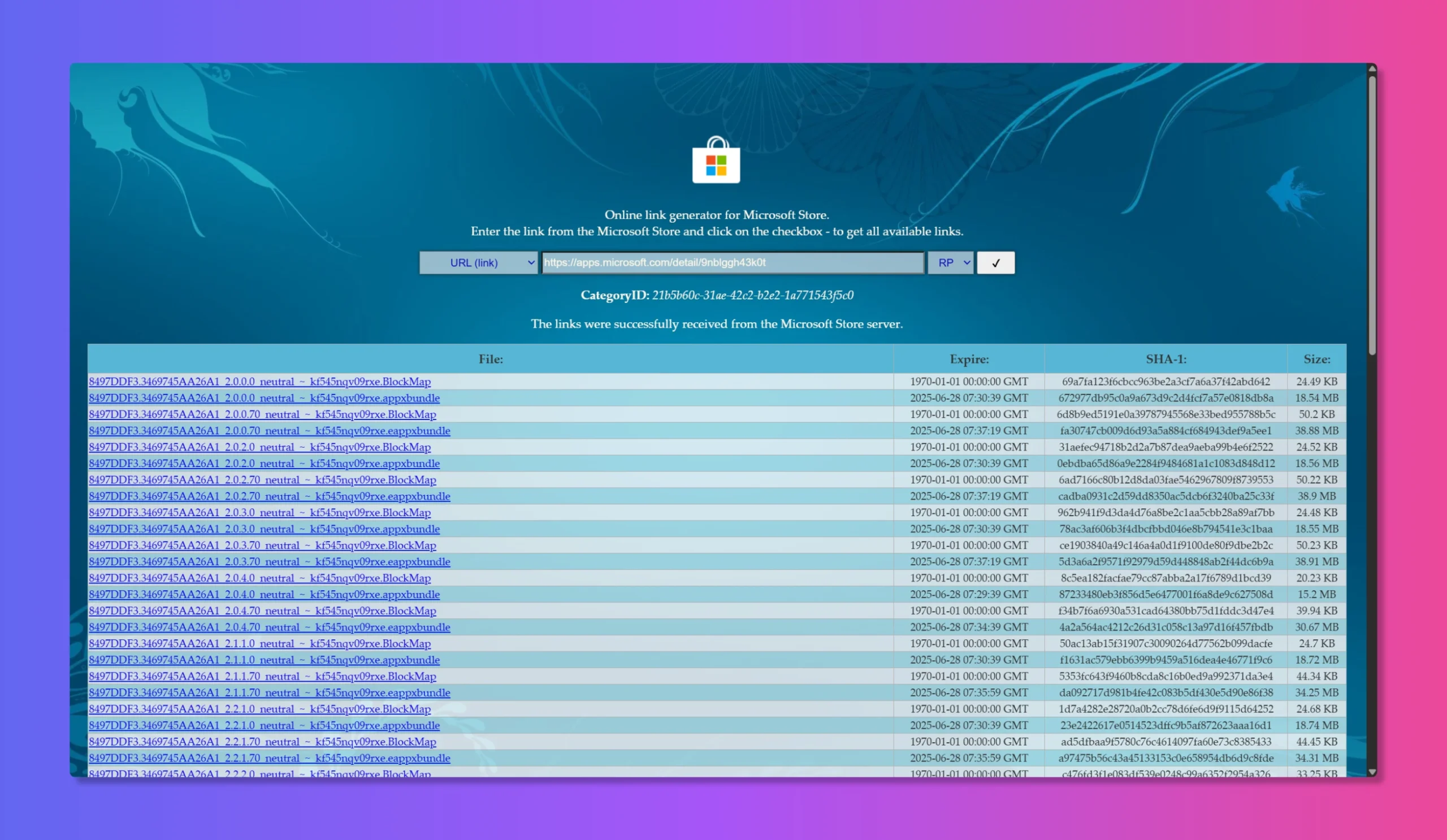Select the 'Online link generator for Microsoft Store' heading
Screen dimensions: 1447x840
pos(717,215)
